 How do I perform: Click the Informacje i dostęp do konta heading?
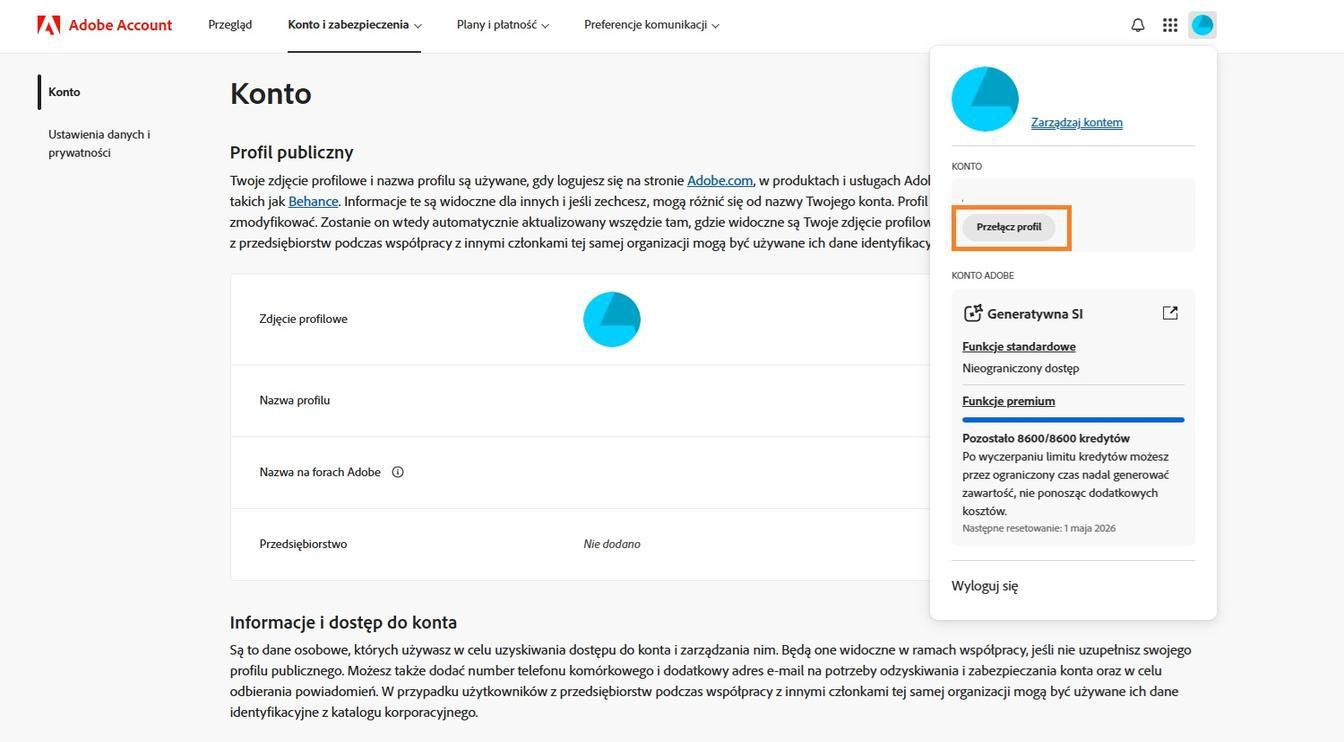[343, 622]
